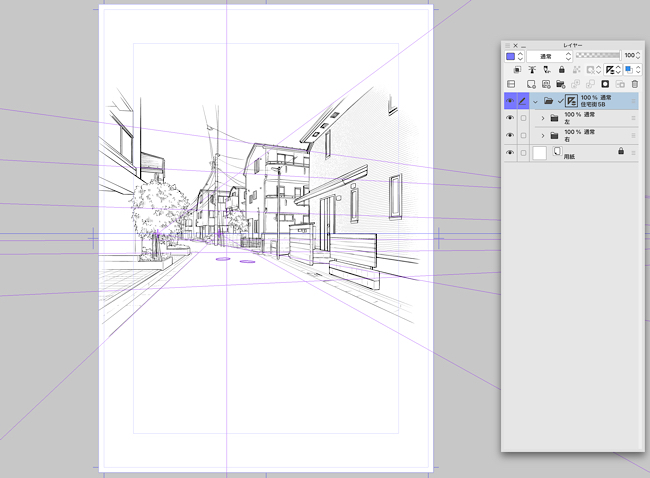This screenshot has height=478, width=650.
Task: Set as Reference Layer lighthouse icon
Action: pos(532,70)
